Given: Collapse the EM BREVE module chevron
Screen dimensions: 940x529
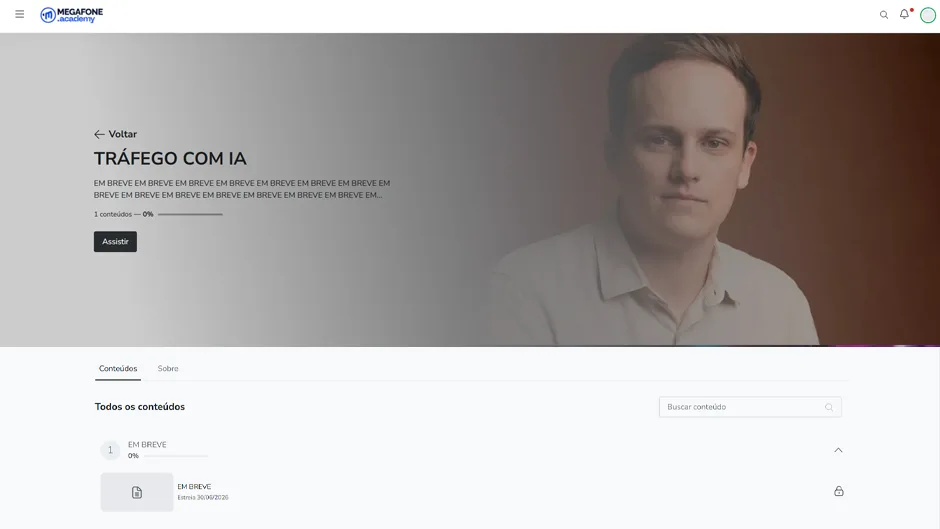Looking at the screenshot, I should tap(838, 450).
